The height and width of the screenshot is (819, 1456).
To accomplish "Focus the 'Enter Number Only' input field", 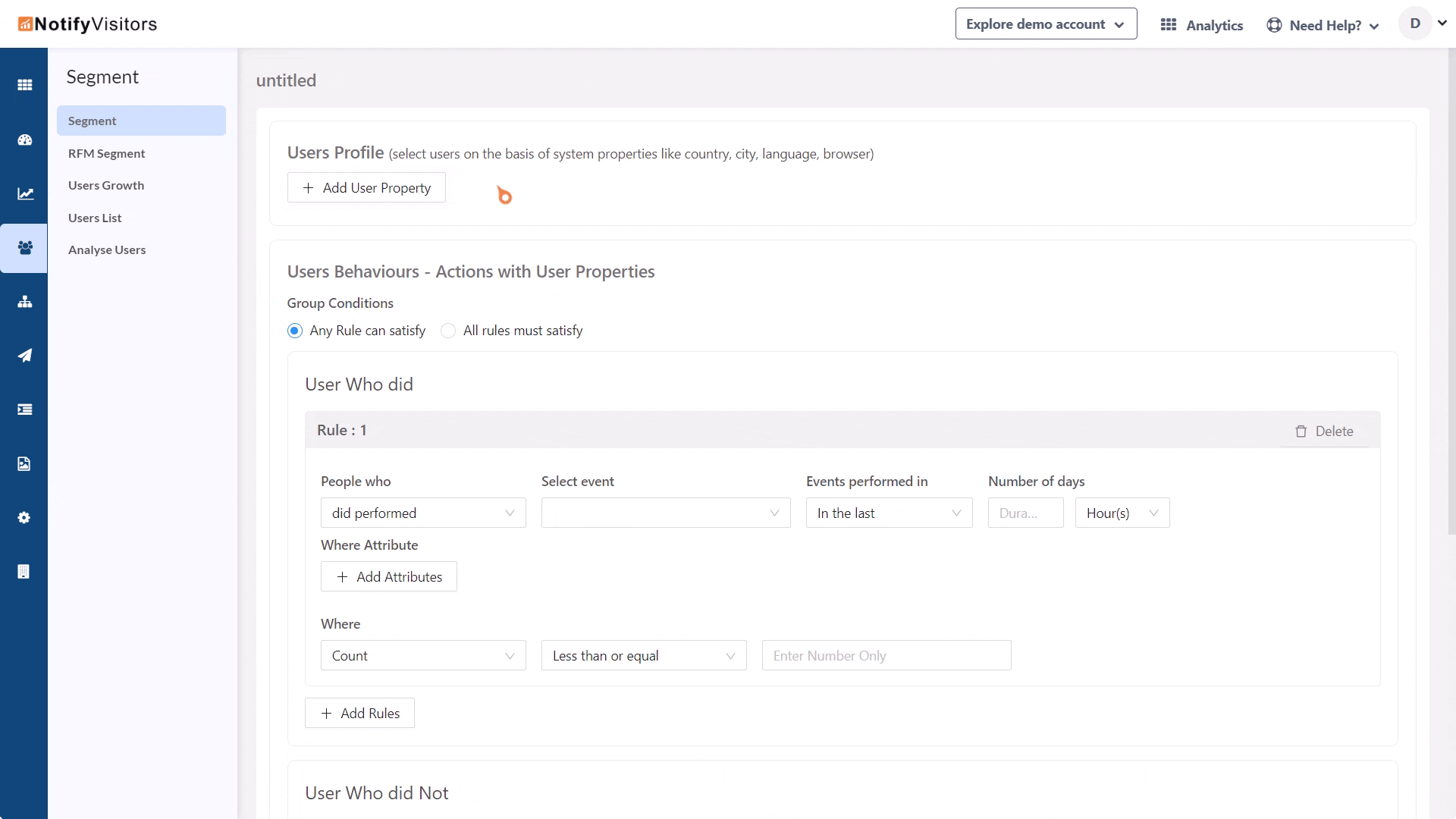I will click(886, 656).
